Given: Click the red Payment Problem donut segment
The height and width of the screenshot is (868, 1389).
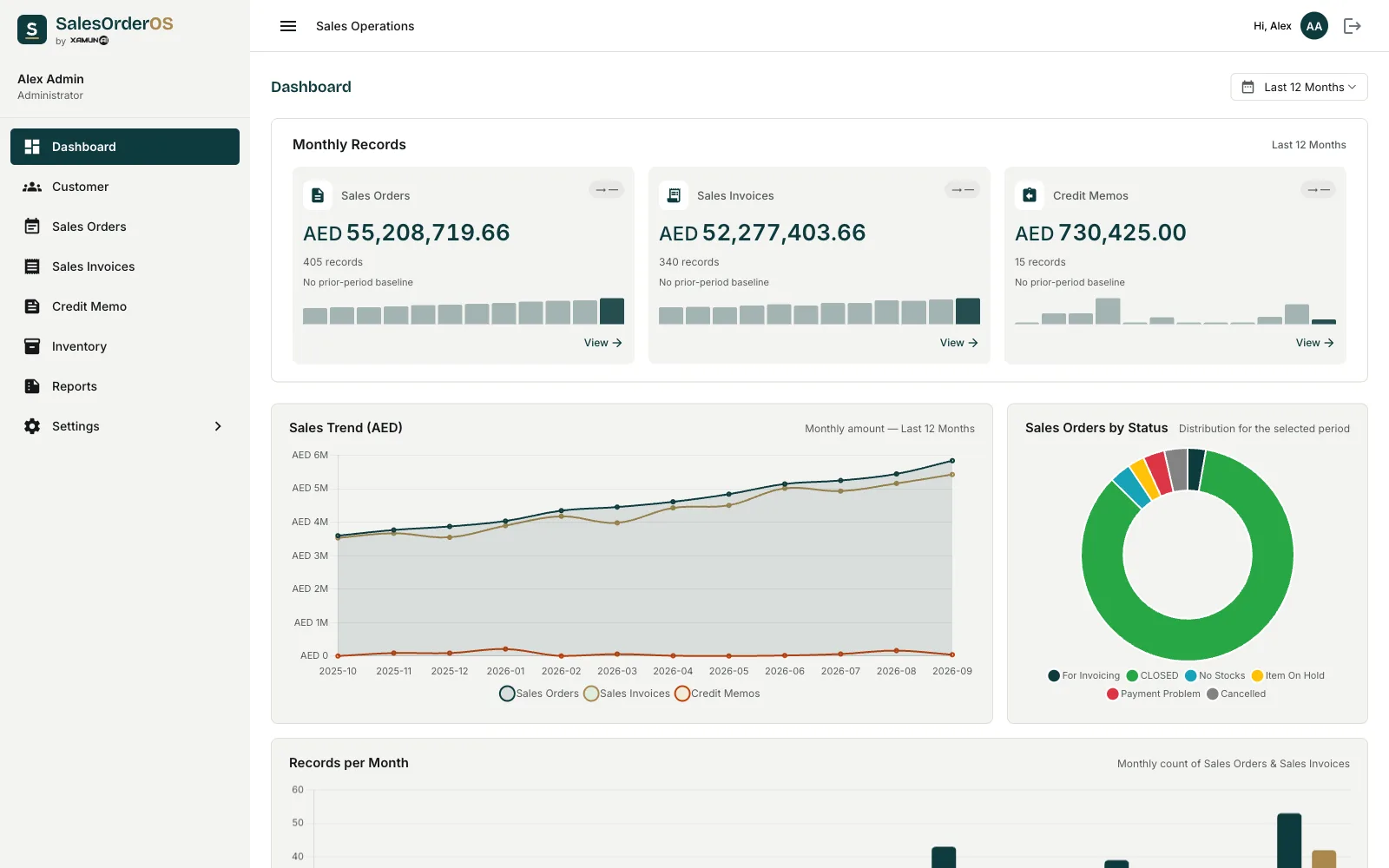Looking at the screenshot, I should (x=1158, y=474).
